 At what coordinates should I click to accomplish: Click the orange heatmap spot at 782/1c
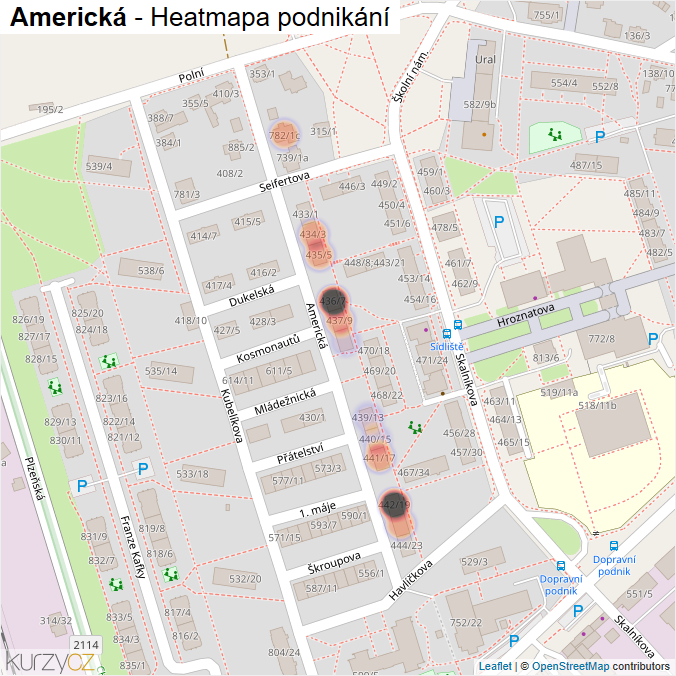click(284, 135)
